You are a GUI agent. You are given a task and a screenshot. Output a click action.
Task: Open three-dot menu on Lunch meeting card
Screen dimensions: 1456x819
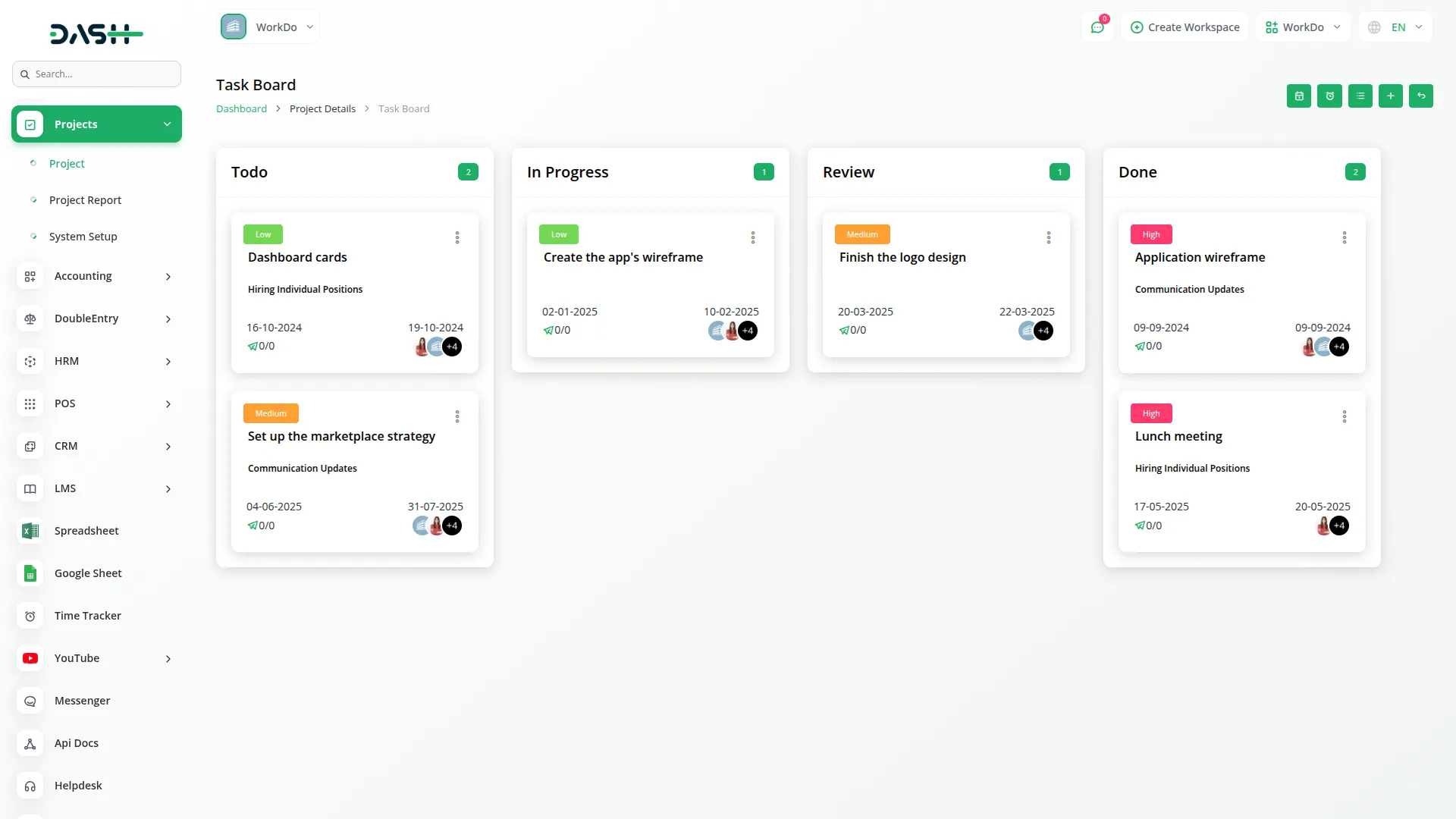(x=1345, y=417)
